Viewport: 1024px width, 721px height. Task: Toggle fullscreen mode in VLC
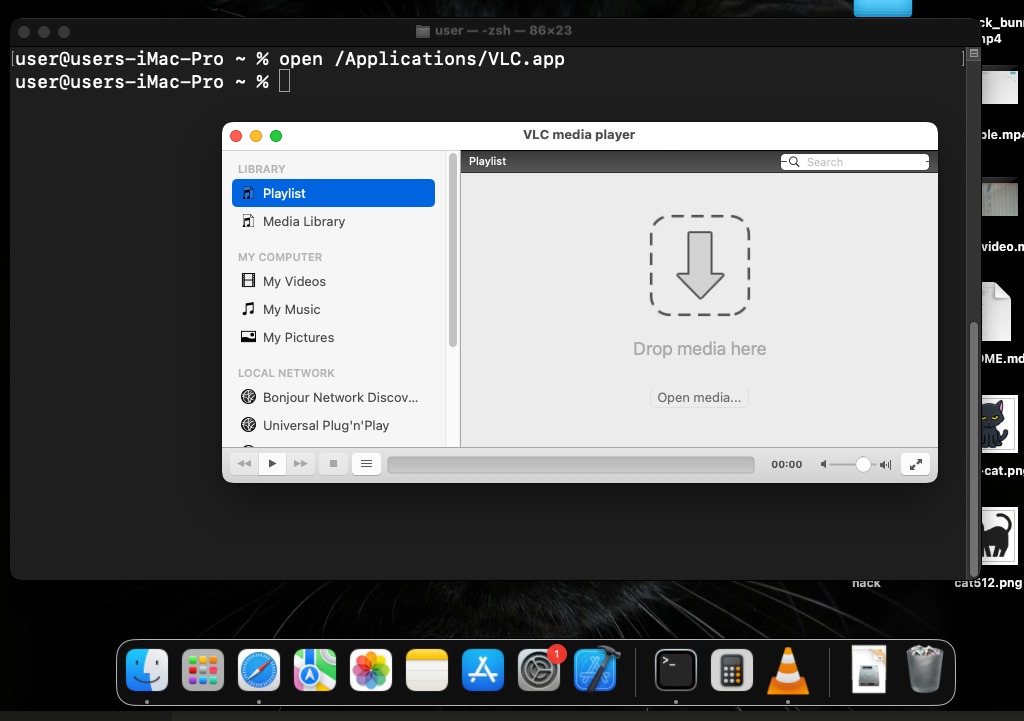(915, 464)
